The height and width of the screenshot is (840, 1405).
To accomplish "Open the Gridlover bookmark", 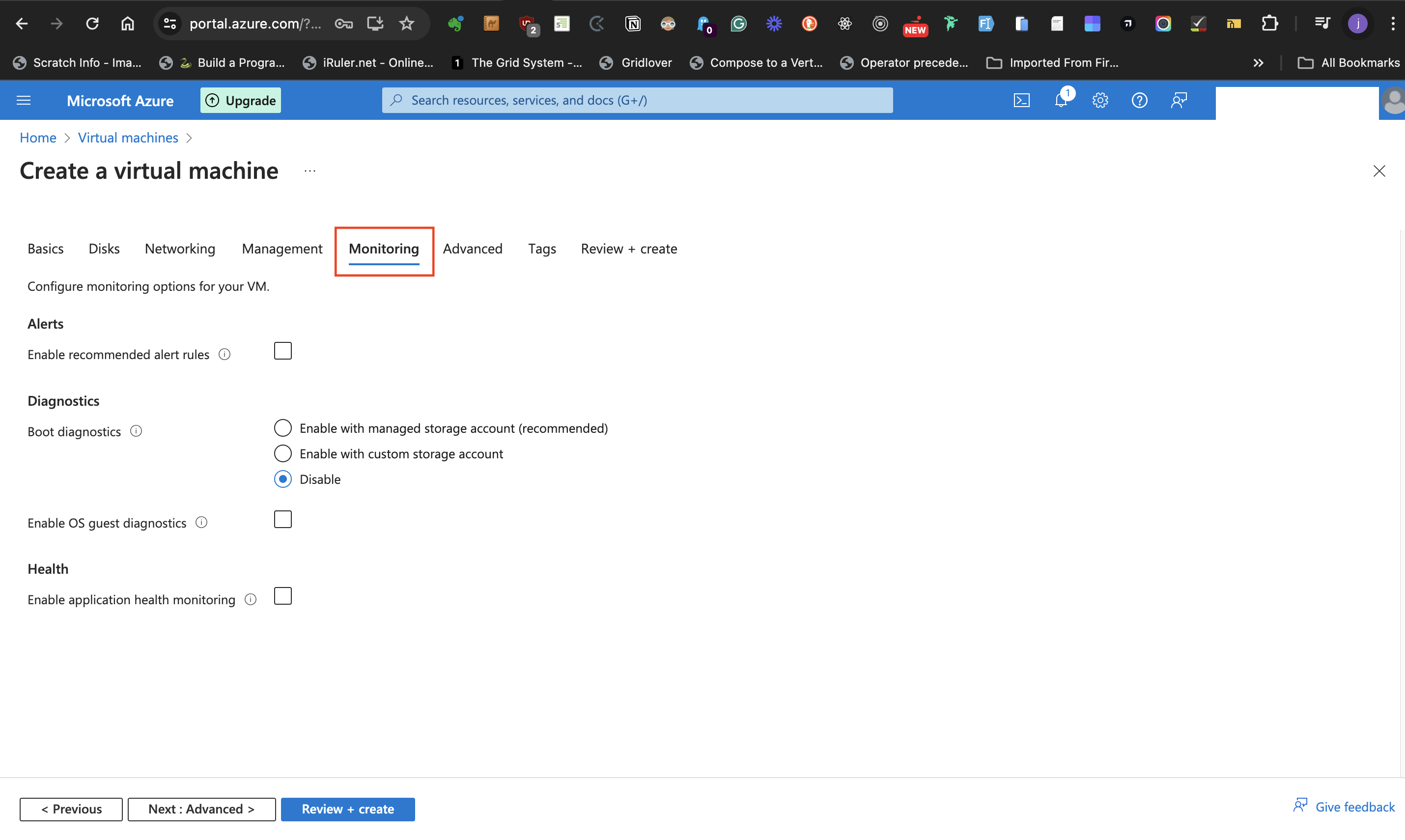I will pos(635,62).
